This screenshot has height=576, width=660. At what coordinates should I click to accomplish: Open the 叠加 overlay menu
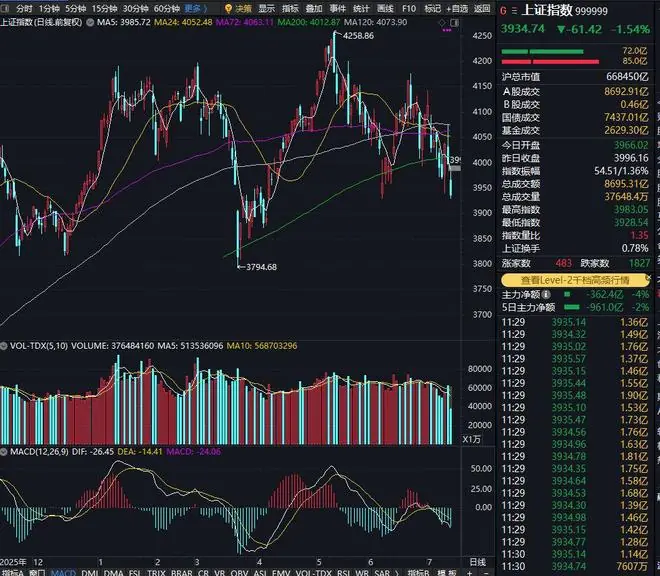314,8
